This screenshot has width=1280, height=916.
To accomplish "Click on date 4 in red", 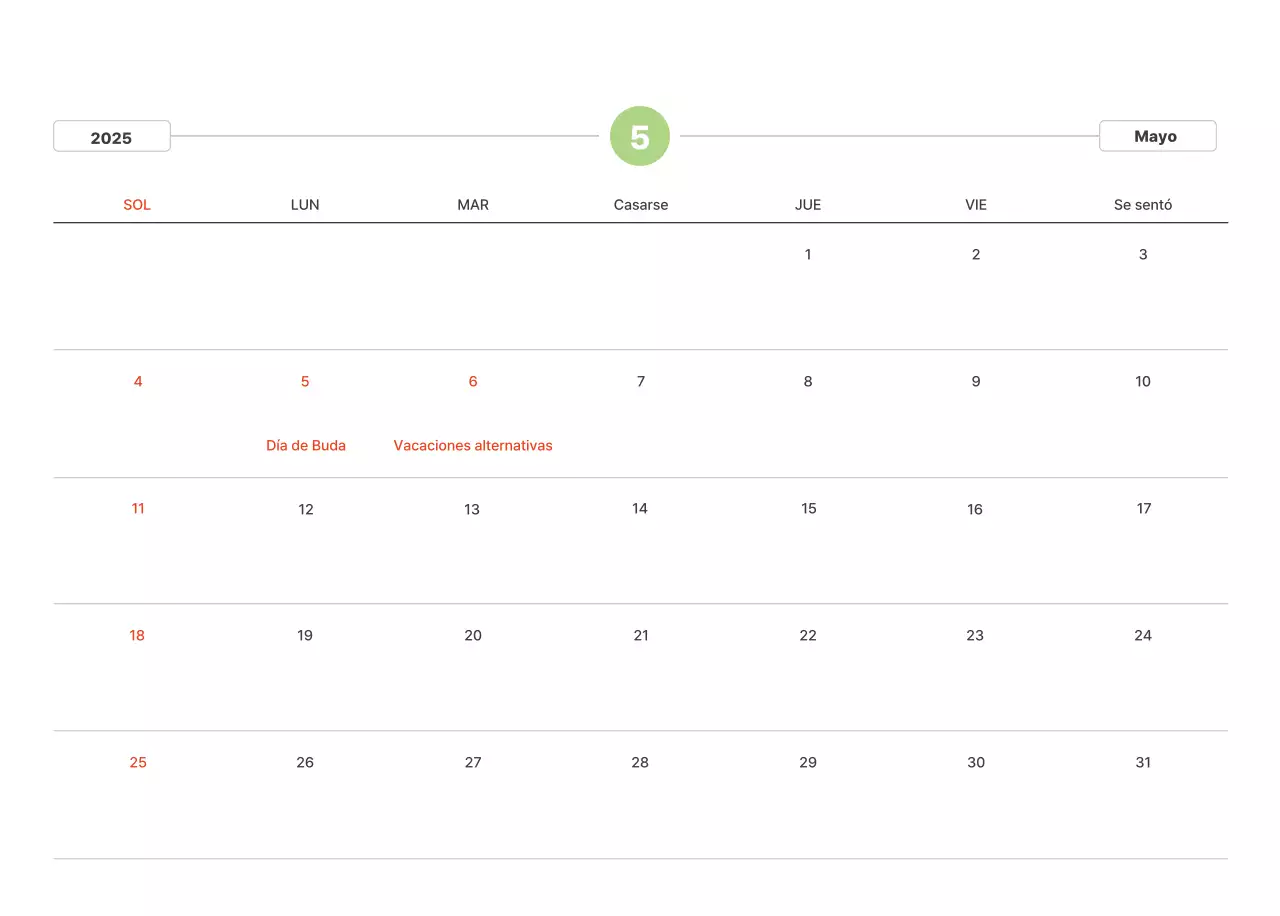I will 138,382.
